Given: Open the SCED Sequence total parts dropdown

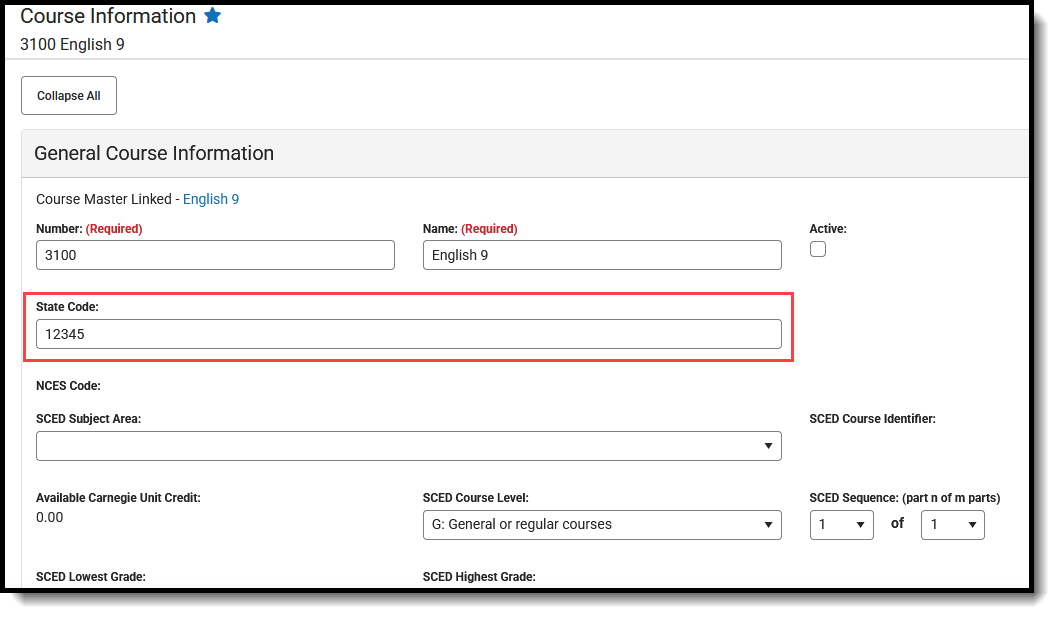Looking at the screenshot, I should (x=952, y=525).
